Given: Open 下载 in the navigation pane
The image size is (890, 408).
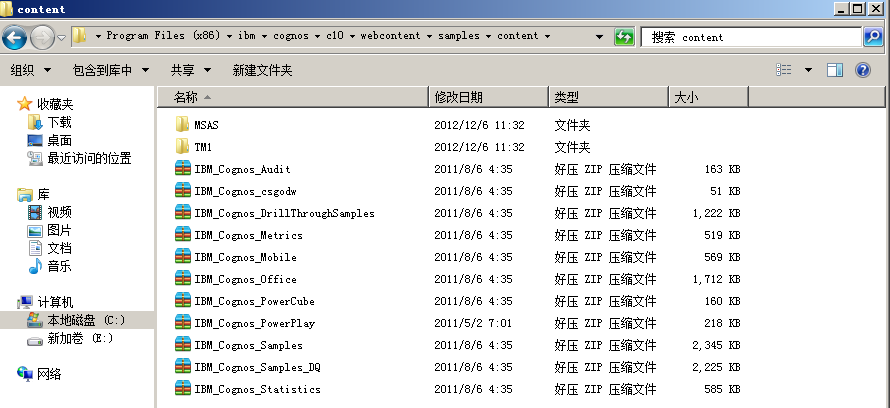Looking at the screenshot, I should tap(60, 123).
